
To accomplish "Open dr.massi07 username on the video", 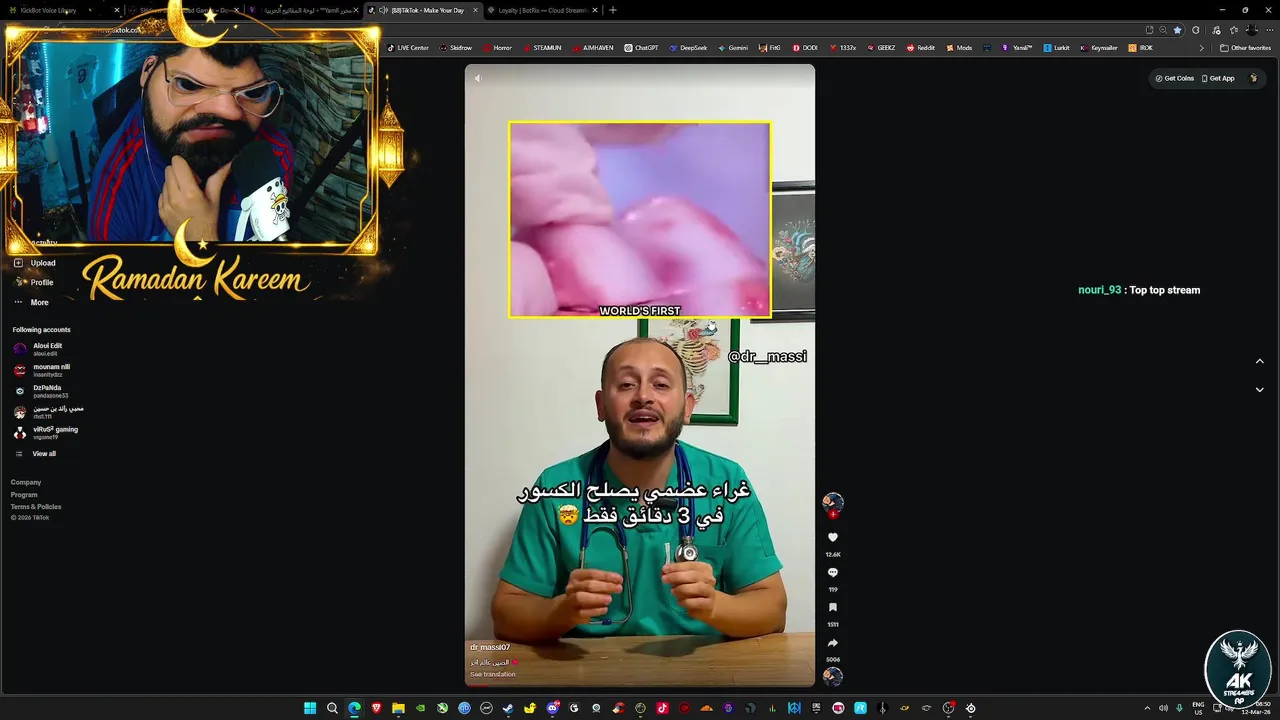I will point(490,647).
